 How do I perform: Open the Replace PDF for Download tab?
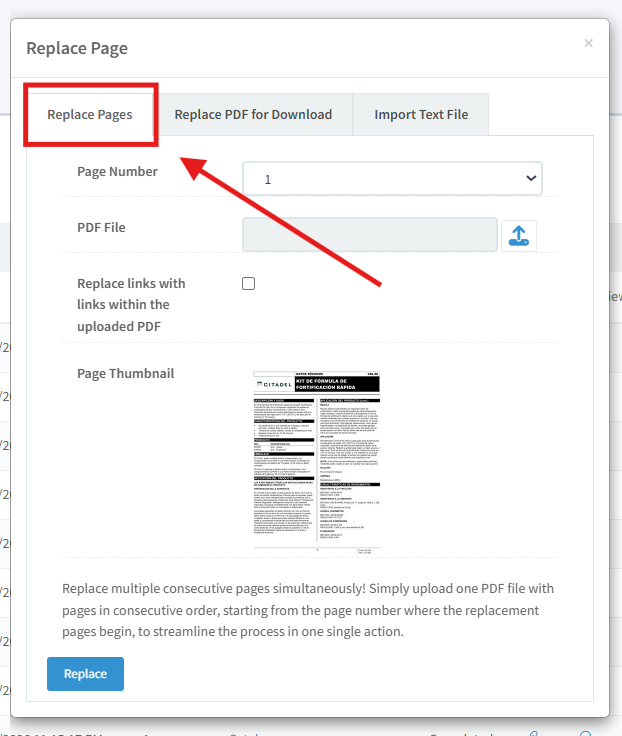pos(253,115)
